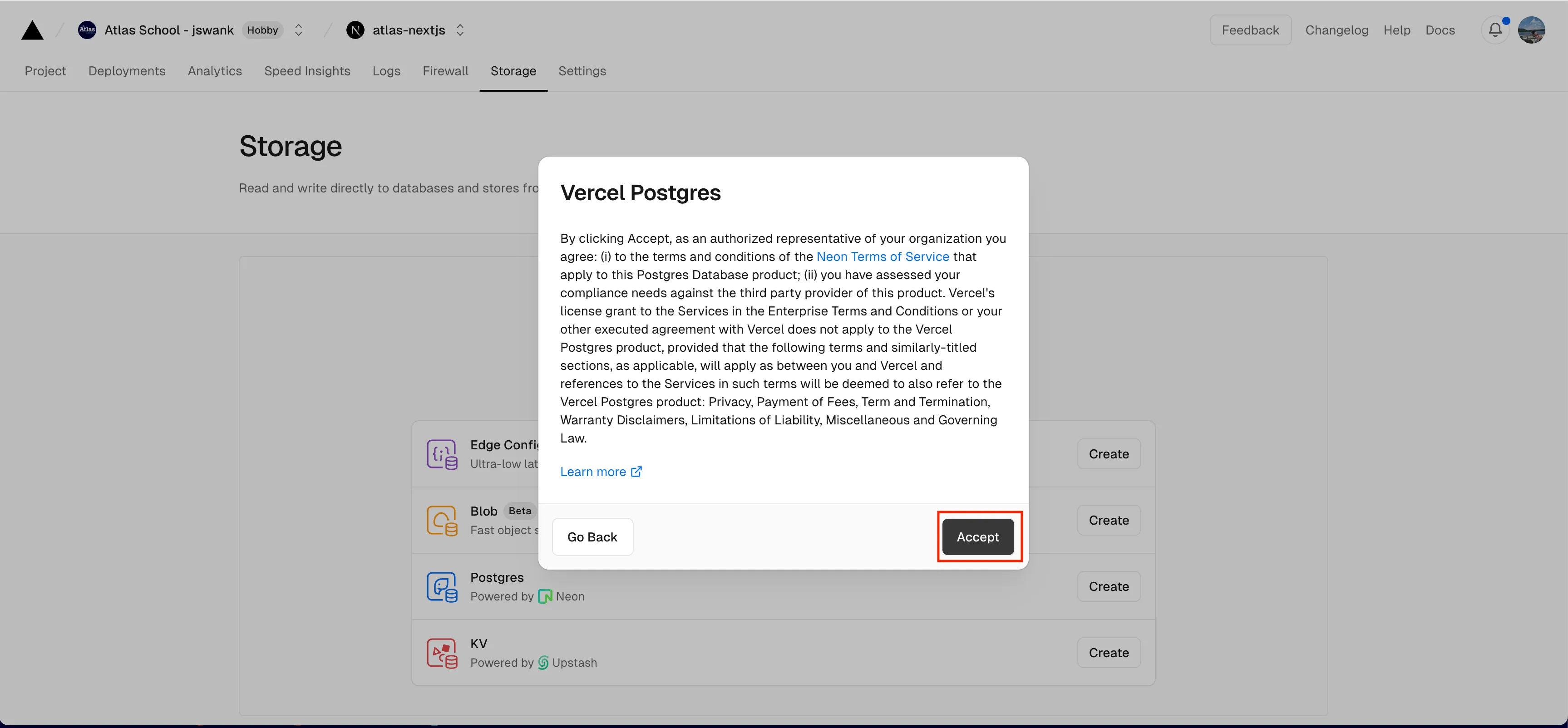Click the KV row title
Screen dimensions: 1568x728
point(478,644)
